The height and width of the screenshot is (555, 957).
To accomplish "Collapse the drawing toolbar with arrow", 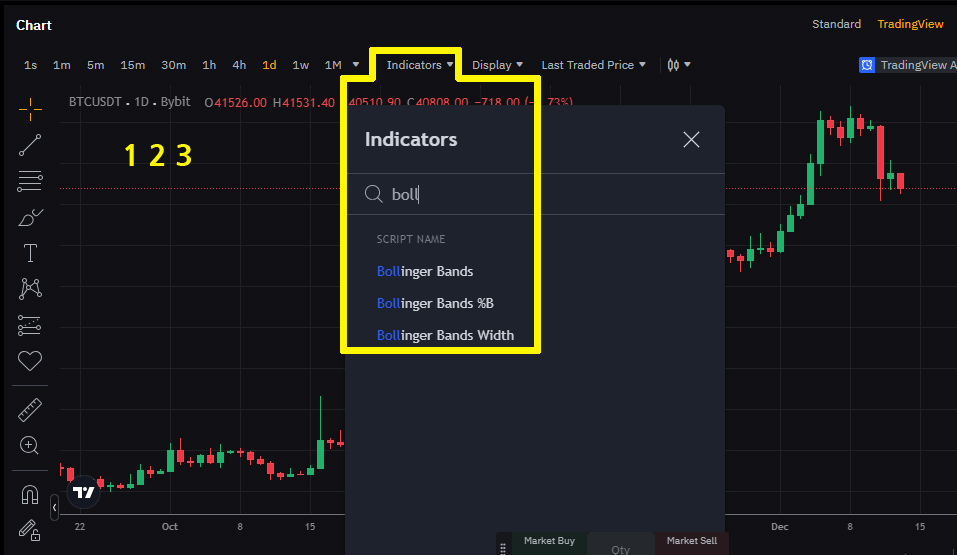I will click(54, 507).
